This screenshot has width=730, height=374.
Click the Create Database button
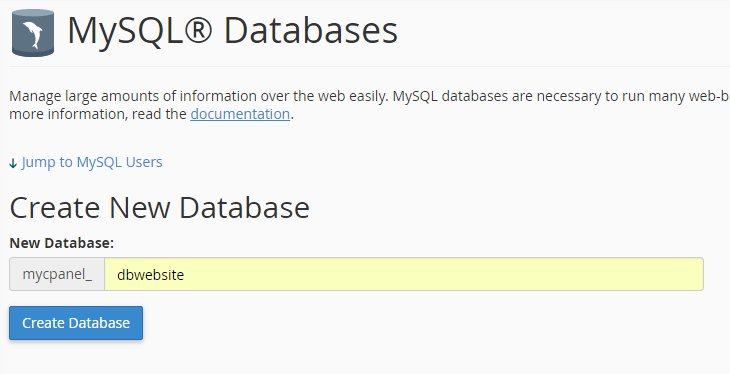click(76, 323)
